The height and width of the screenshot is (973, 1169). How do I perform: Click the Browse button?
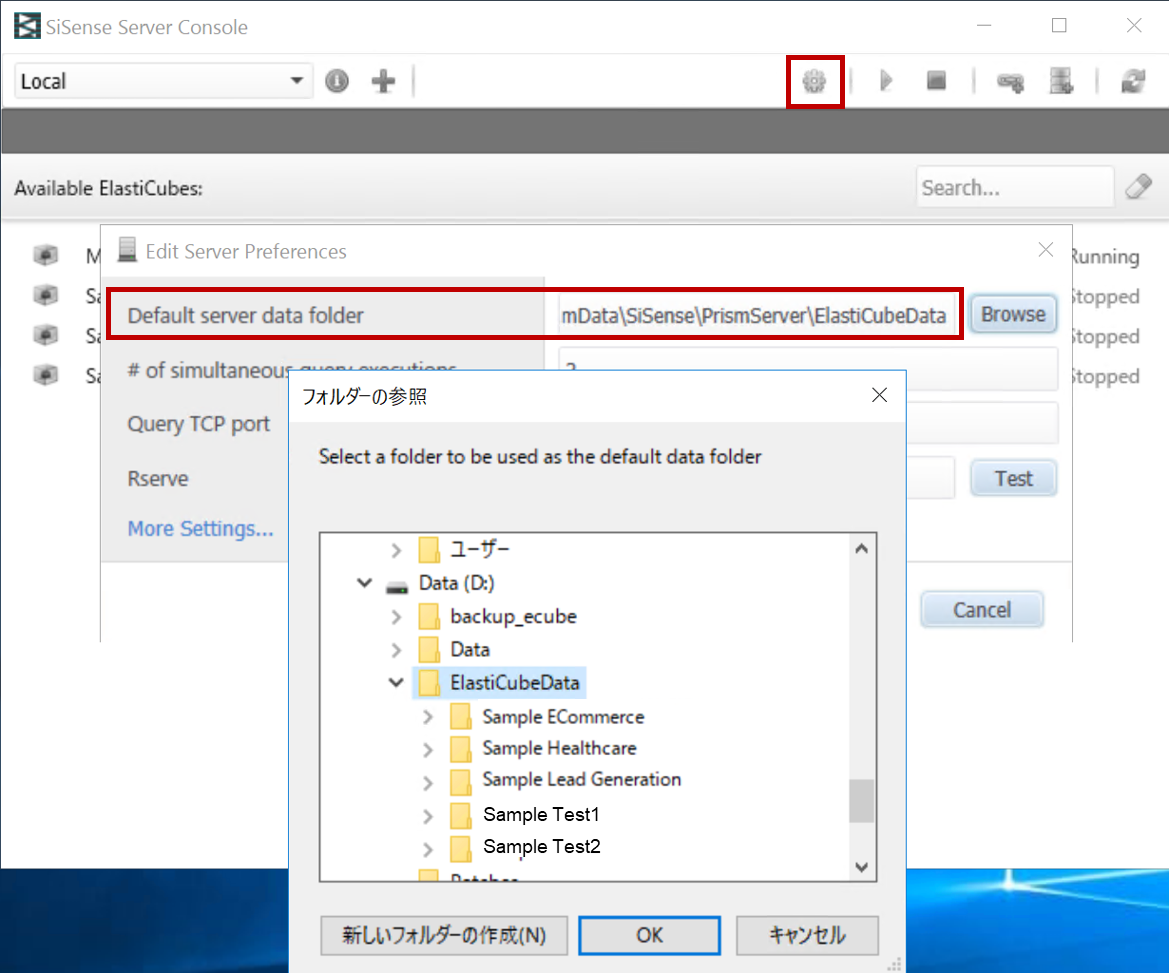pos(1012,314)
